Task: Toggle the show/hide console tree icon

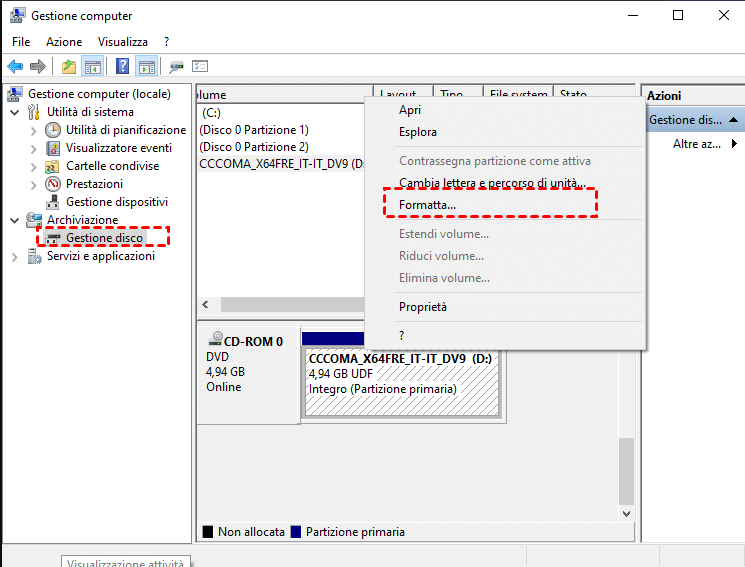Action: (93, 67)
